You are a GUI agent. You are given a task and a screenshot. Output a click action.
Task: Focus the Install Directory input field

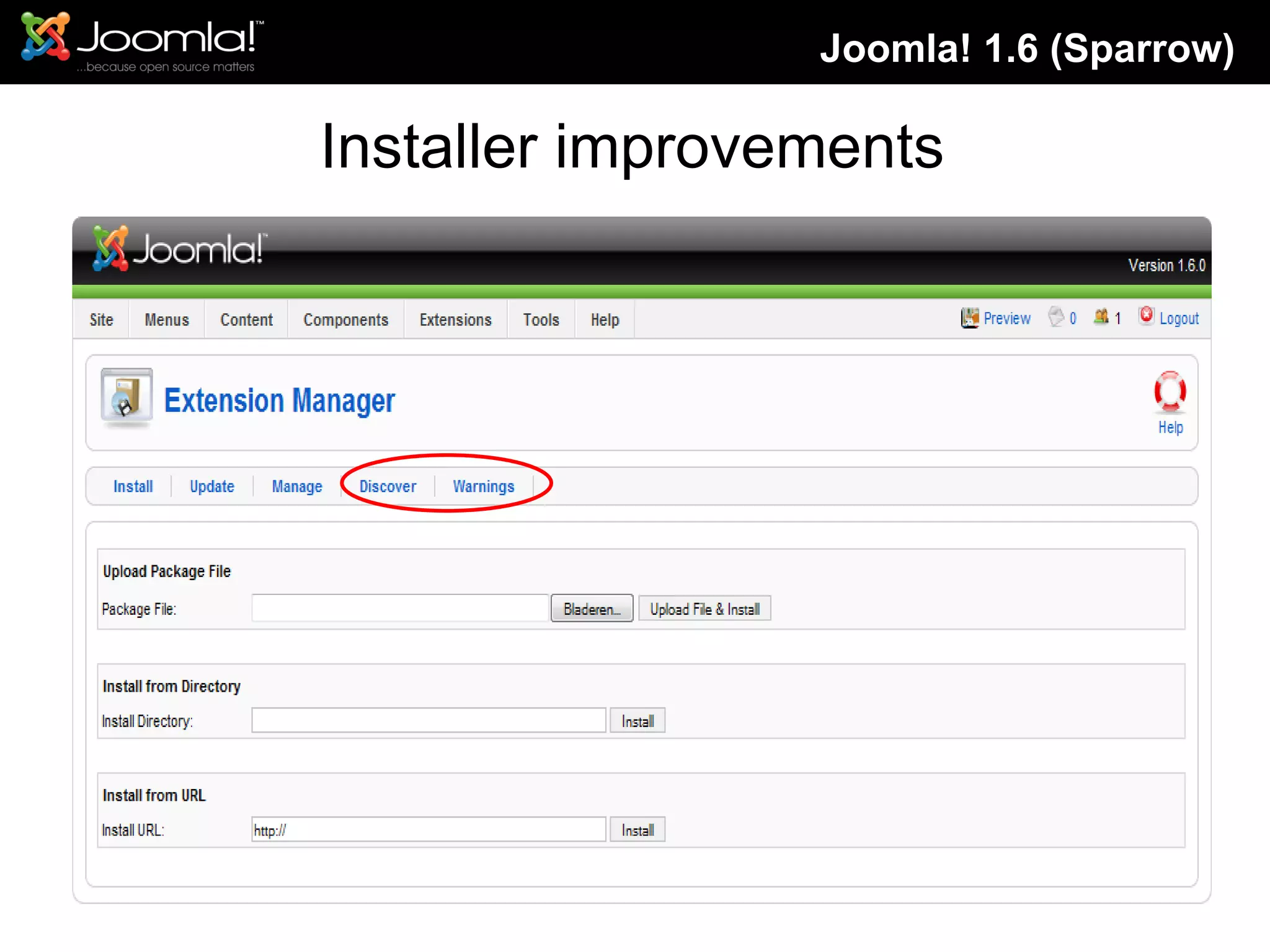429,720
